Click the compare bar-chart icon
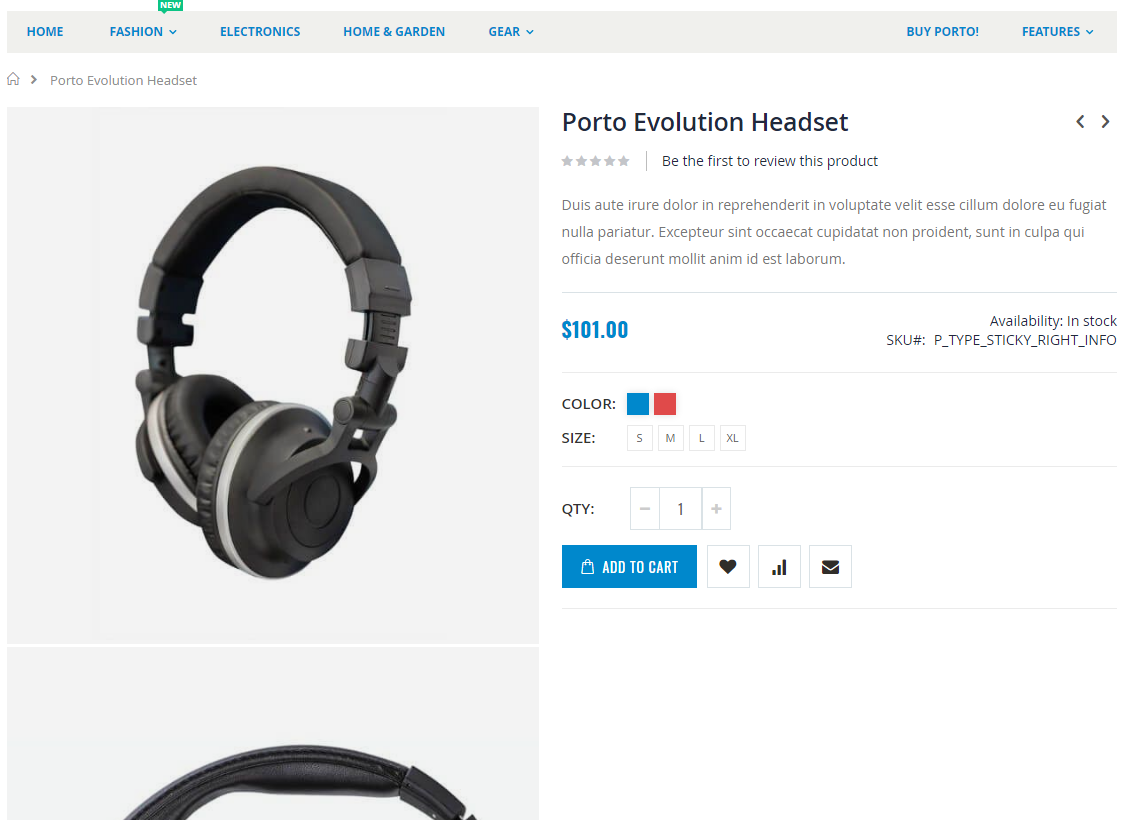The height and width of the screenshot is (820, 1127). 779,566
